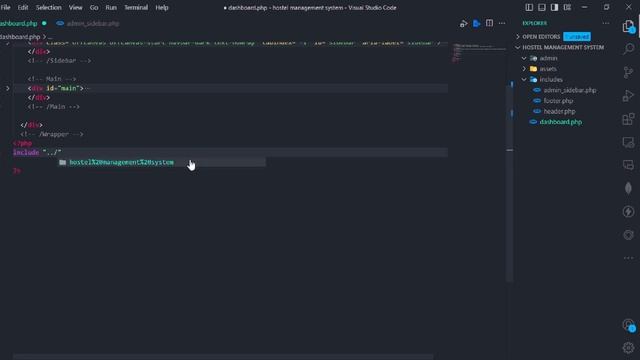
Task: Open header.php in the explorer
Action: (x=559, y=111)
